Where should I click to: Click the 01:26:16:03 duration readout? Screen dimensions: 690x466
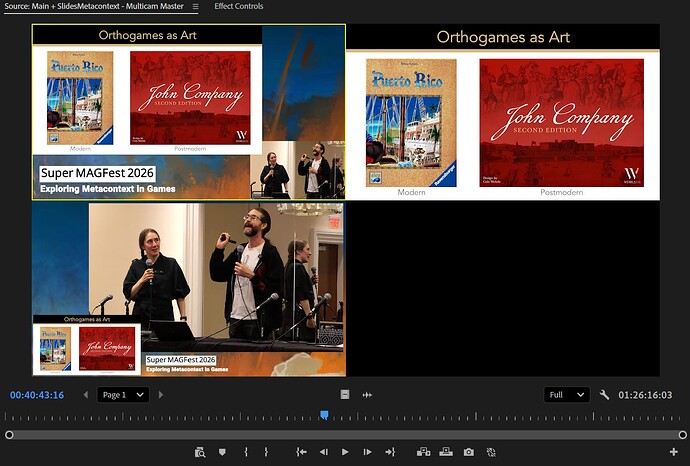click(645, 395)
